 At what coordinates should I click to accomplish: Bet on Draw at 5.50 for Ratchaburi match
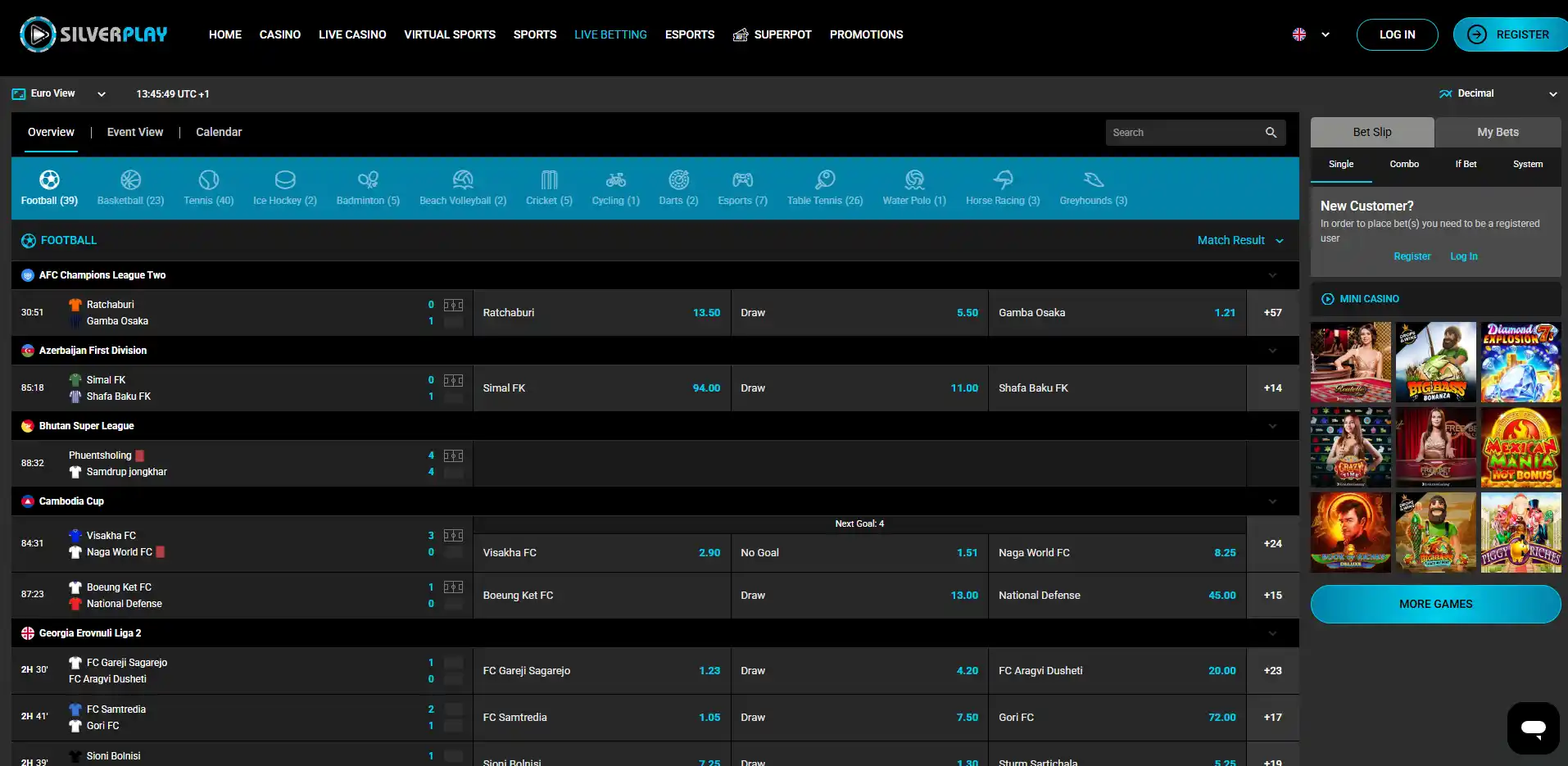pos(859,313)
